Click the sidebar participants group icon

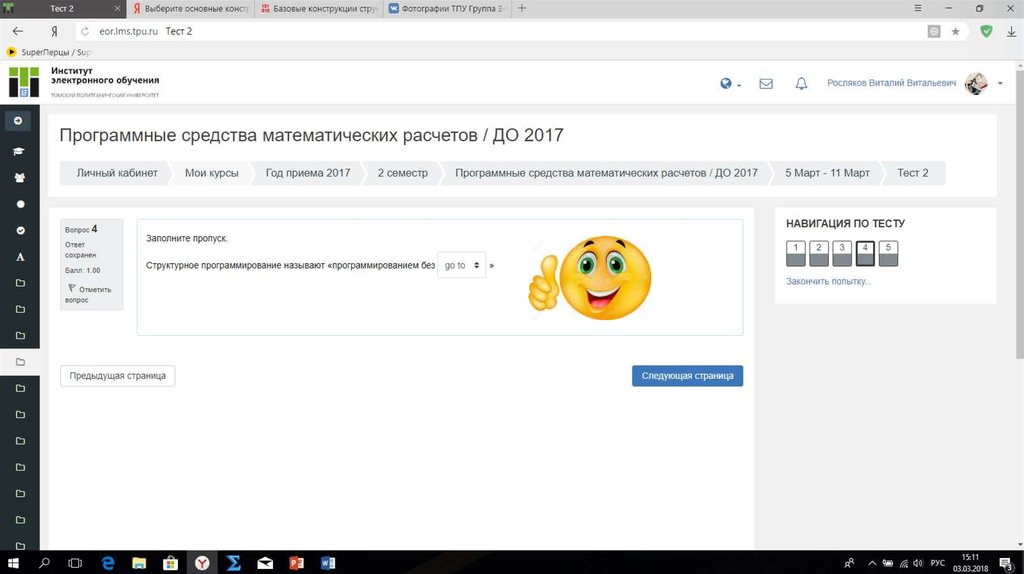coord(20,178)
